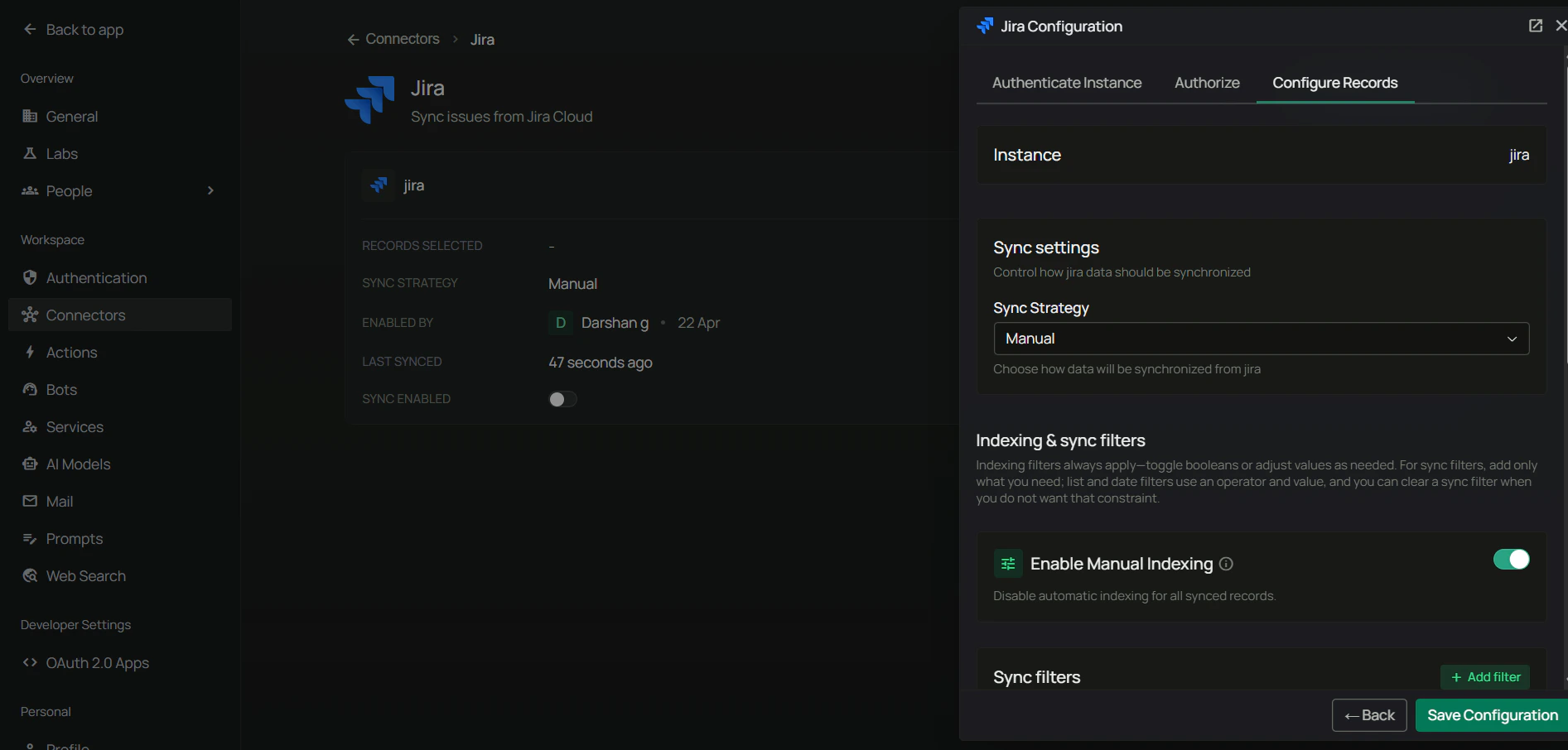This screenshot has height=750, width=1568.
Task: Open the Sync Strategy Manual dropdown
Action: (1261, 339)
